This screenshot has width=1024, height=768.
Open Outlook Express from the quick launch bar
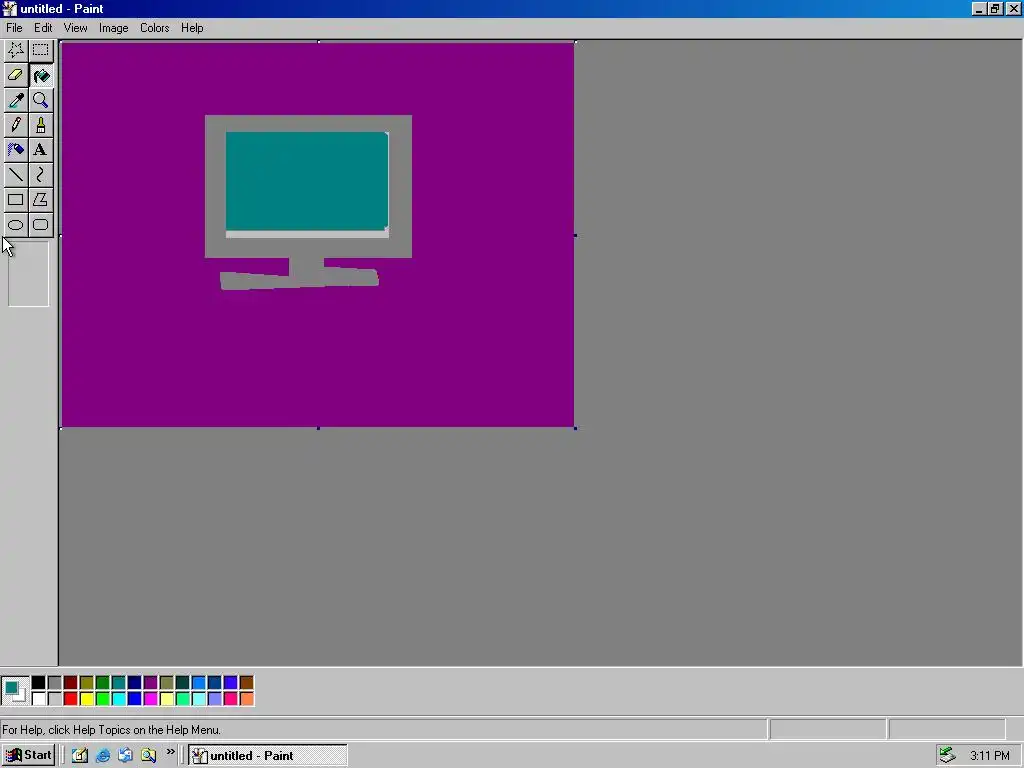click(125, 756)
